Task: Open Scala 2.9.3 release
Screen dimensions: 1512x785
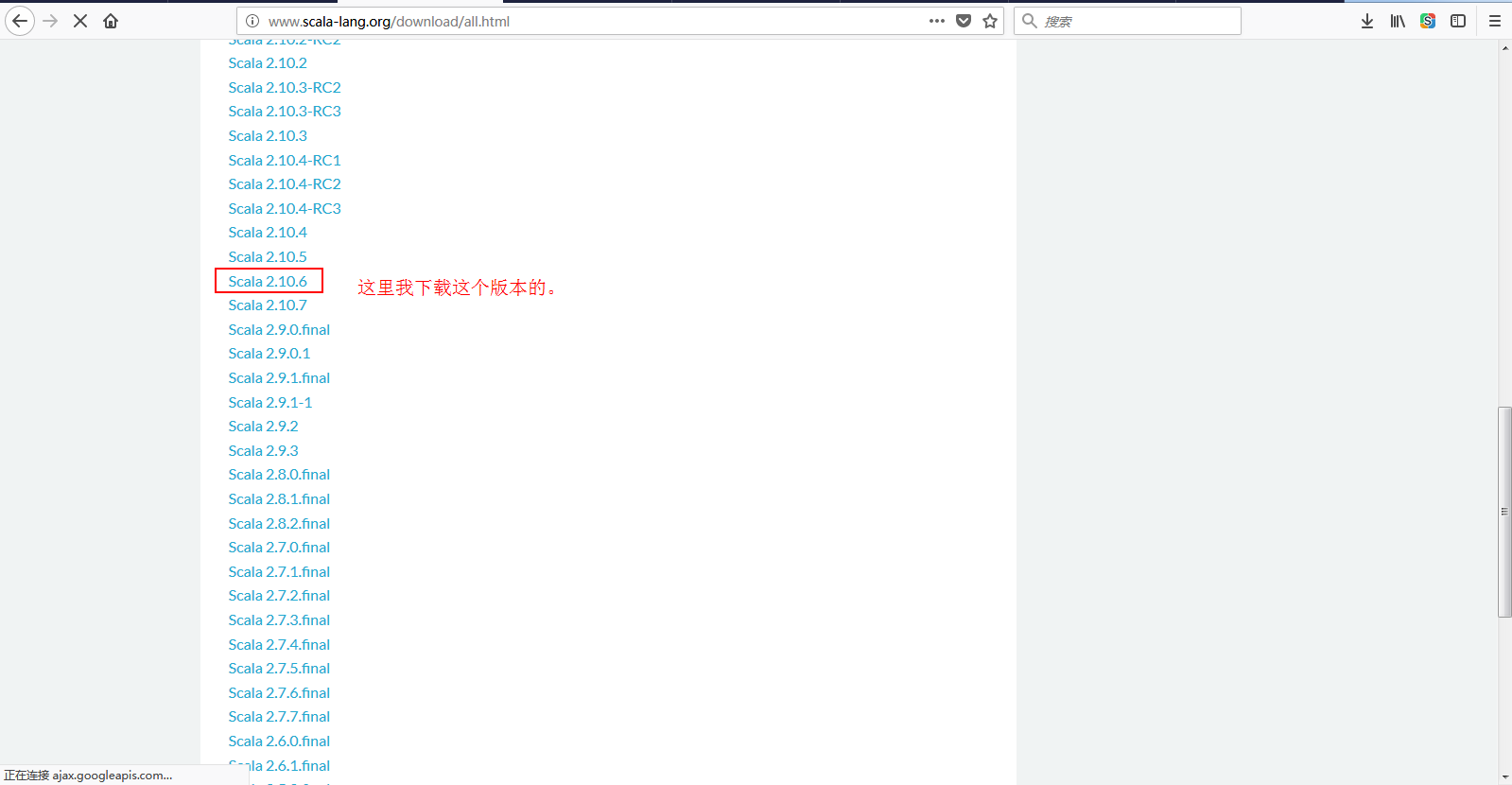Action: 263,451
